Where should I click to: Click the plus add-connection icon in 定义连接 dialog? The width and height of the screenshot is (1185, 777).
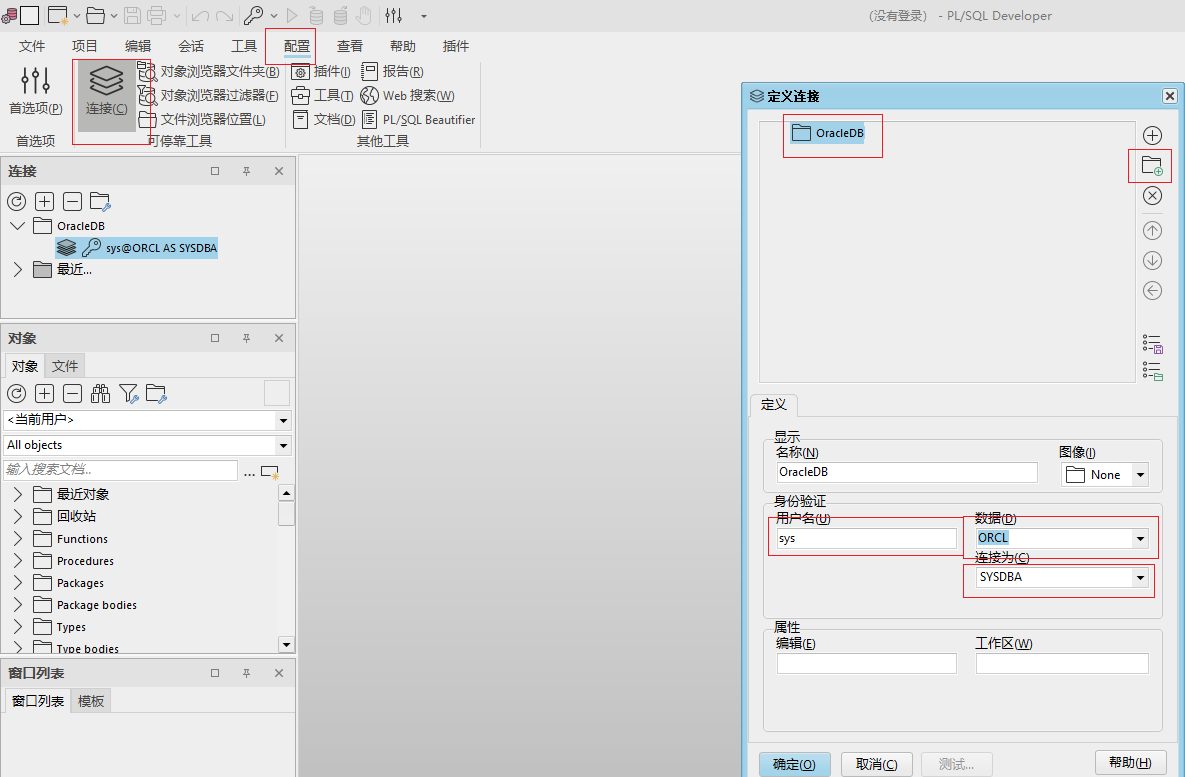coord(1152,135)
